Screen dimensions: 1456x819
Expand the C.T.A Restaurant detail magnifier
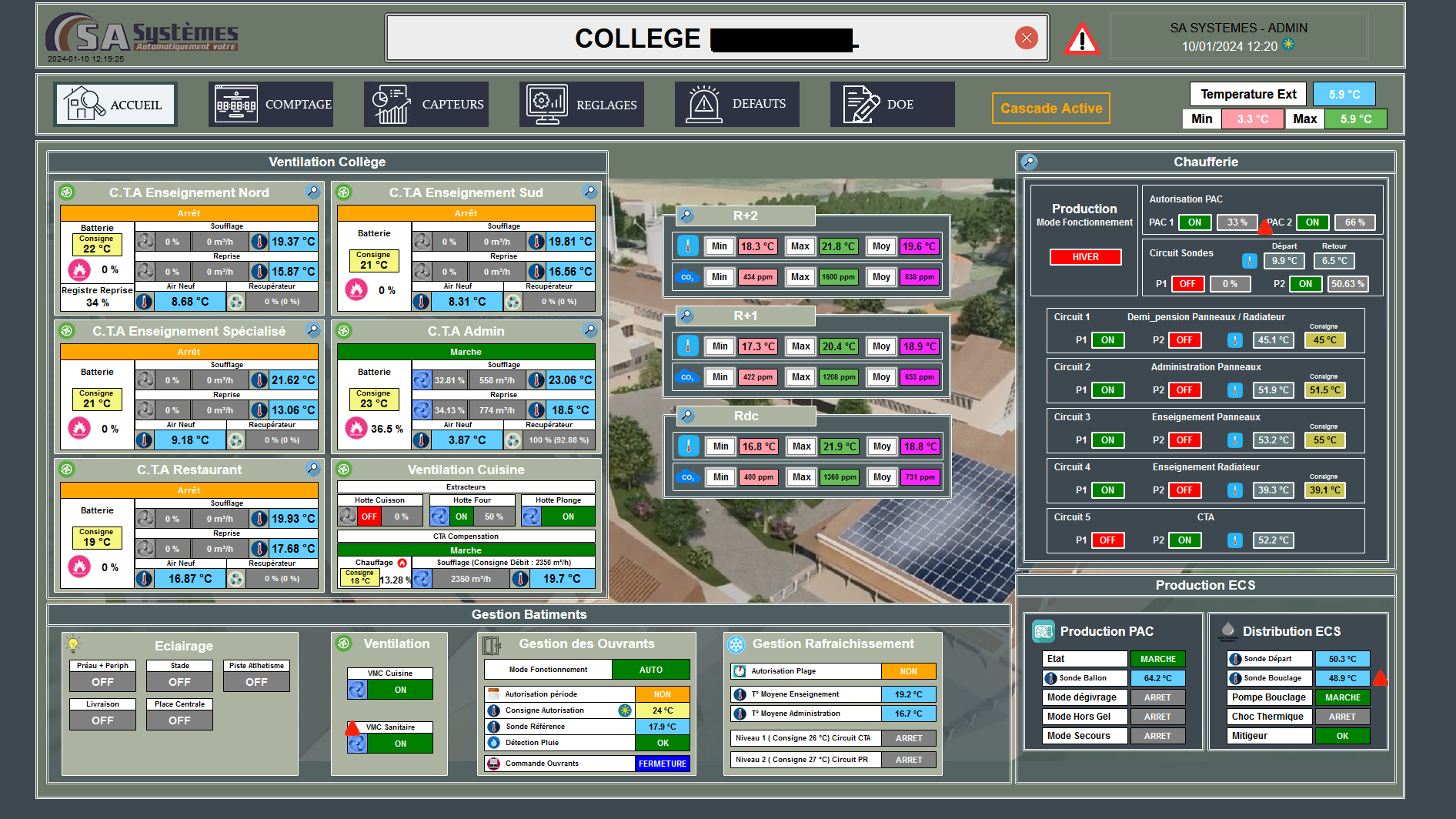pos(312,469)
